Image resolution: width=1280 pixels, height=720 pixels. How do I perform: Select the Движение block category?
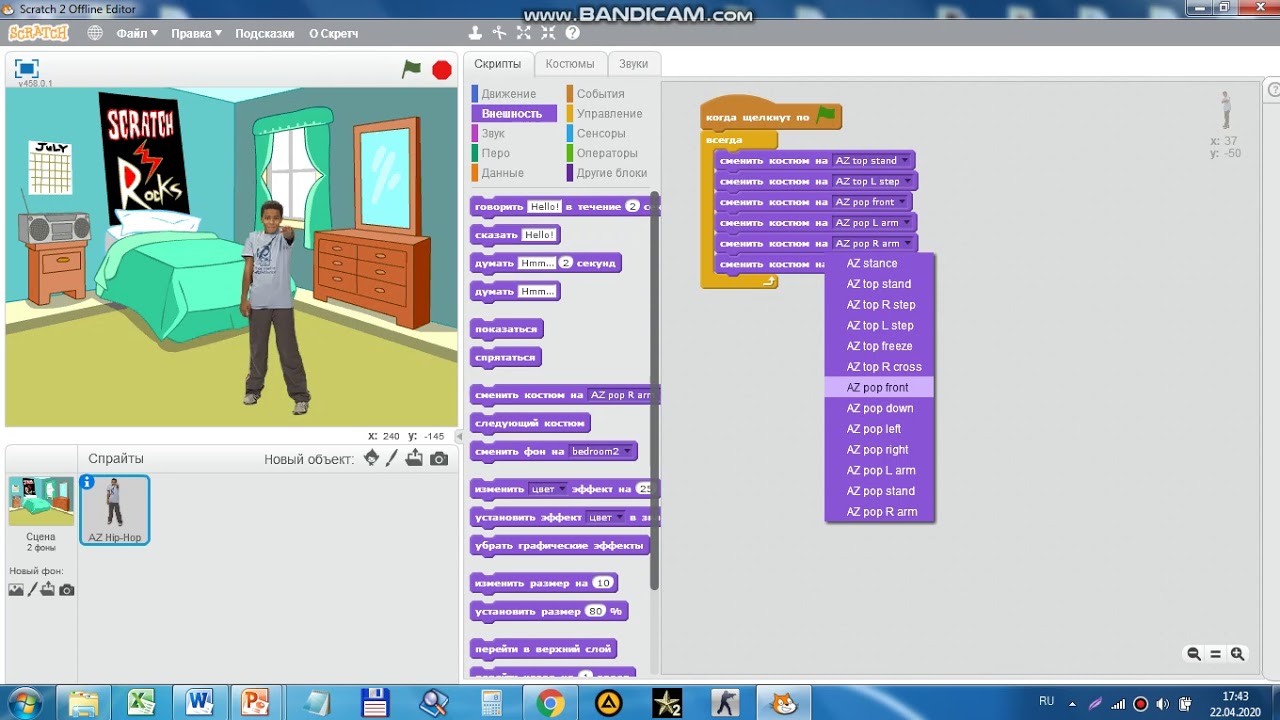click(508, 94)
